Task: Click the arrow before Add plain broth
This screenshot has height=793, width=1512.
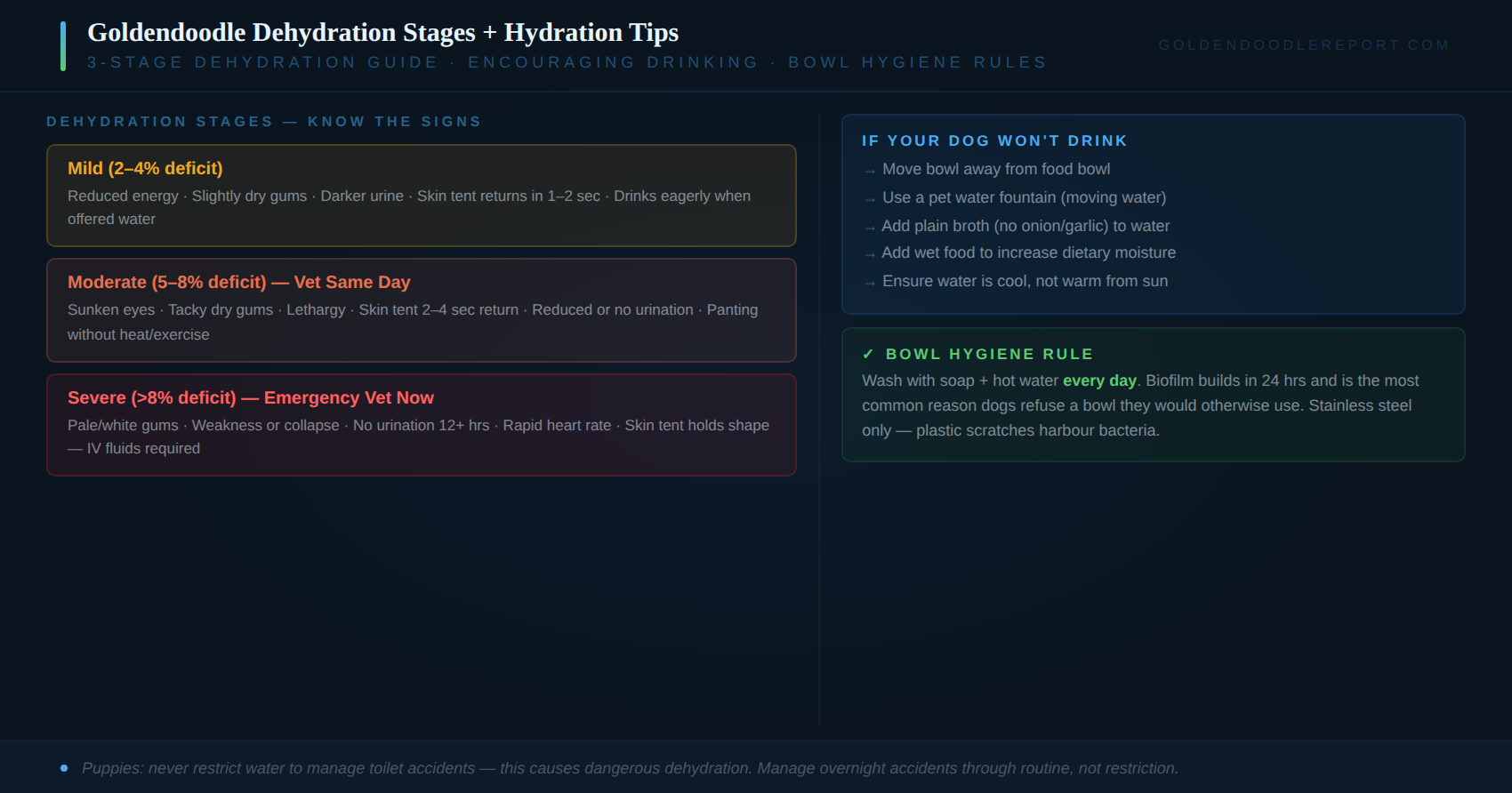Action: pyautogui.click(x=870, y=228)
